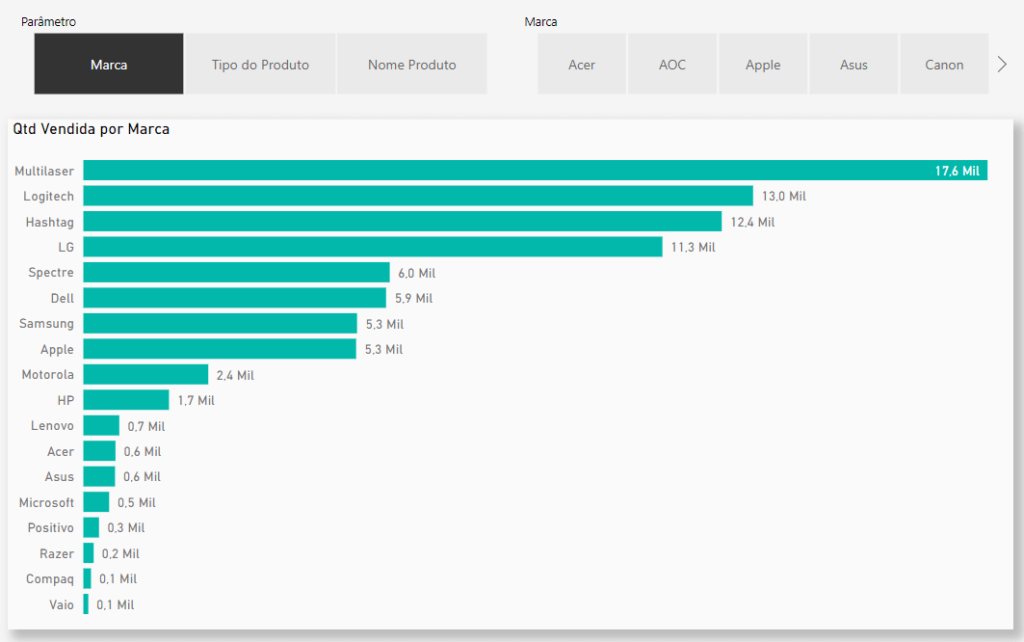Click the 12,4 Mil data label
Viewport: 1024px width, 642px height.
coord(752,222)
